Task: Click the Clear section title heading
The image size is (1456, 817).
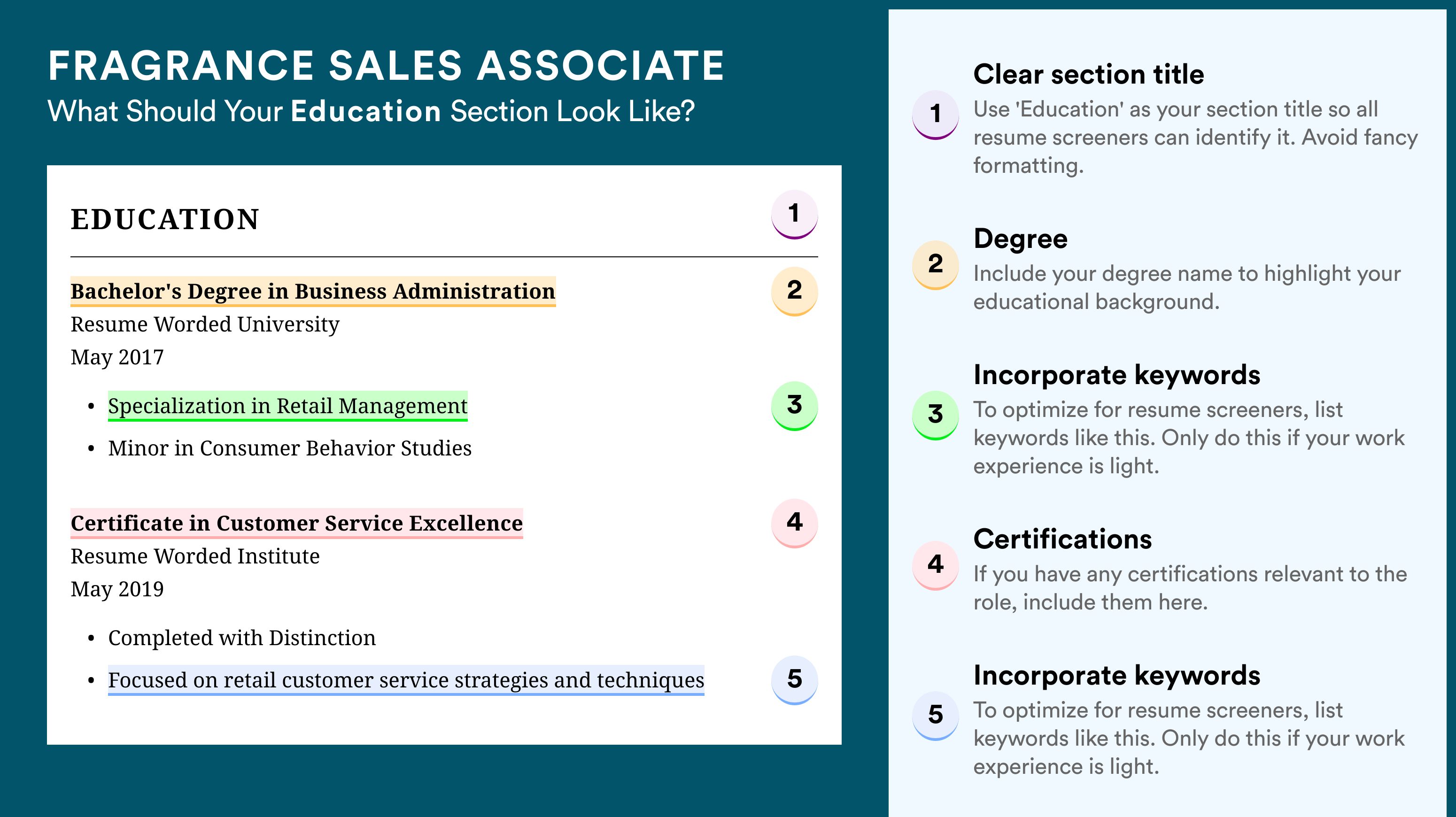Action: pos(1089,74)
